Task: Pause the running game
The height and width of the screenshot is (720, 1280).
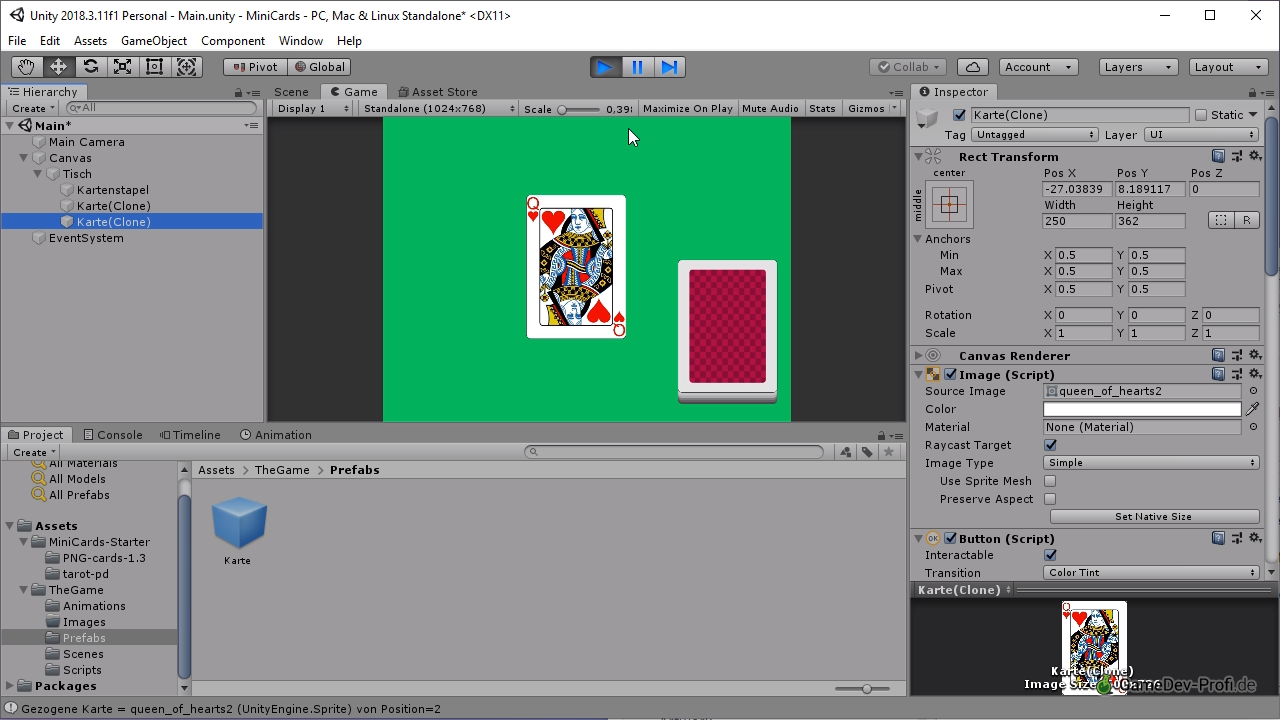Action: click(x=637, y=67)
